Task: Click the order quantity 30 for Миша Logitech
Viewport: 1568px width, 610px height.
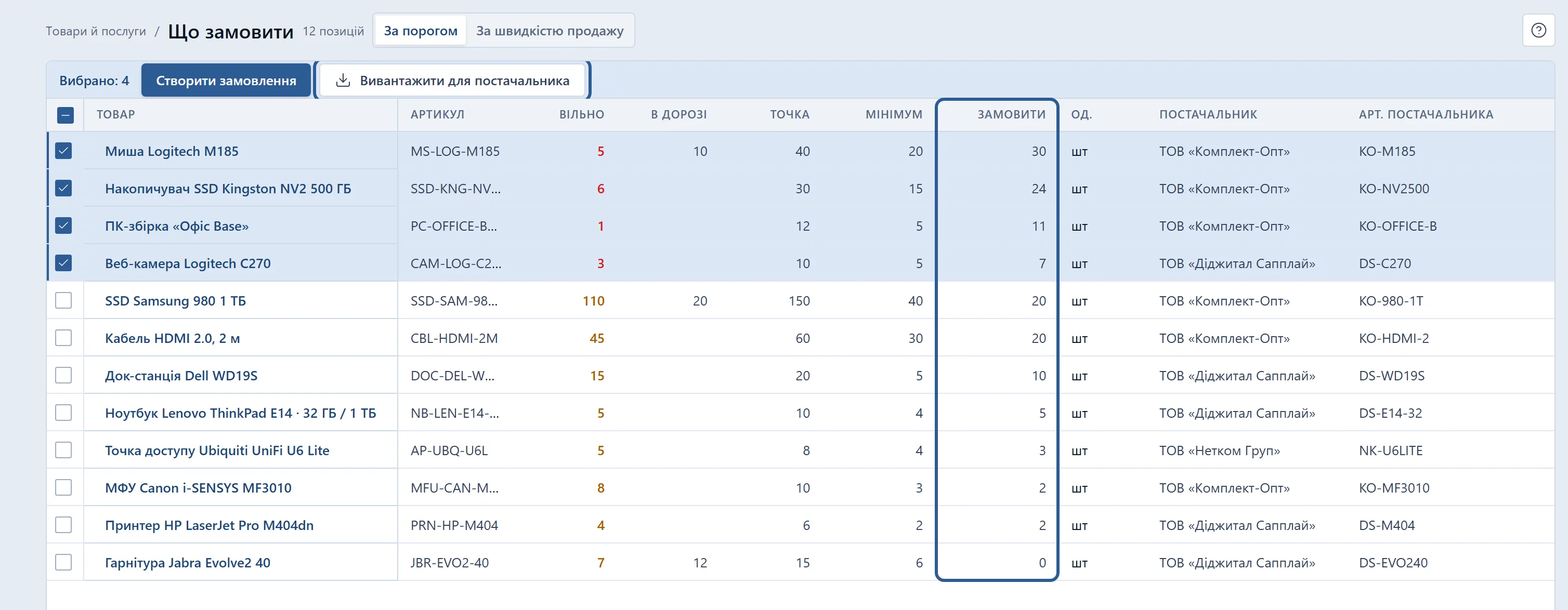Action: 1038,151
